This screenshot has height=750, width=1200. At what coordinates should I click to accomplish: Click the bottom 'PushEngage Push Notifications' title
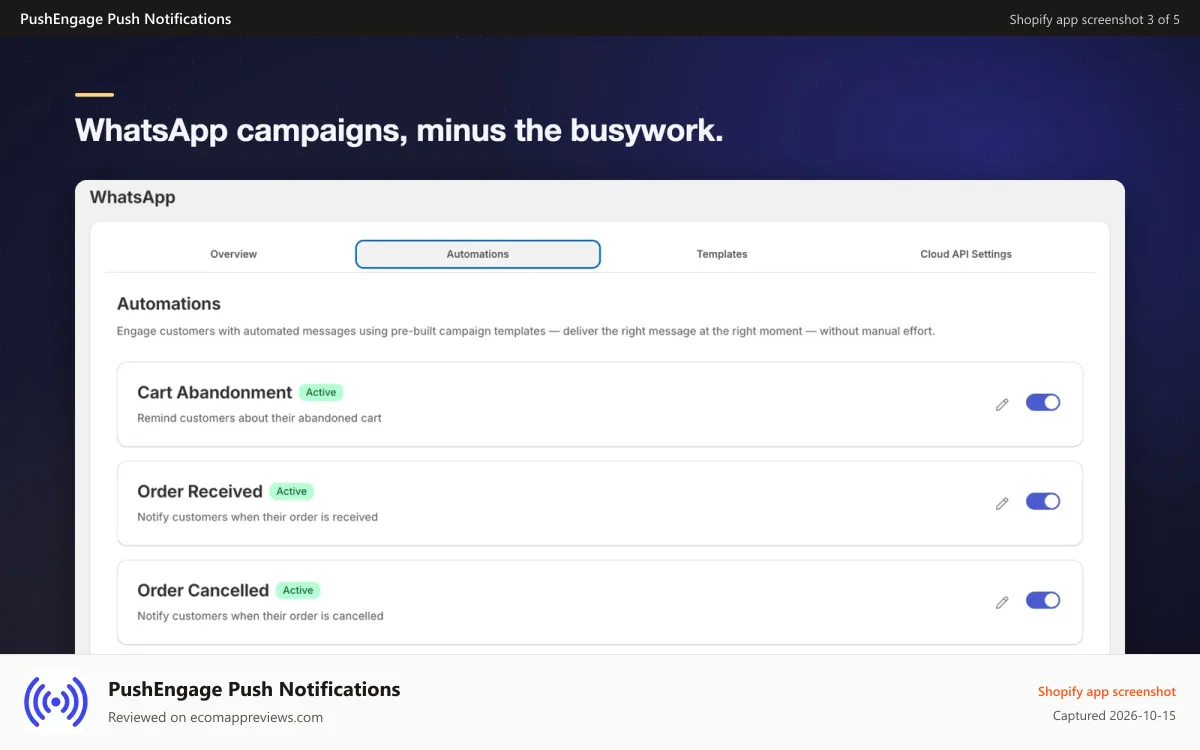254,689
